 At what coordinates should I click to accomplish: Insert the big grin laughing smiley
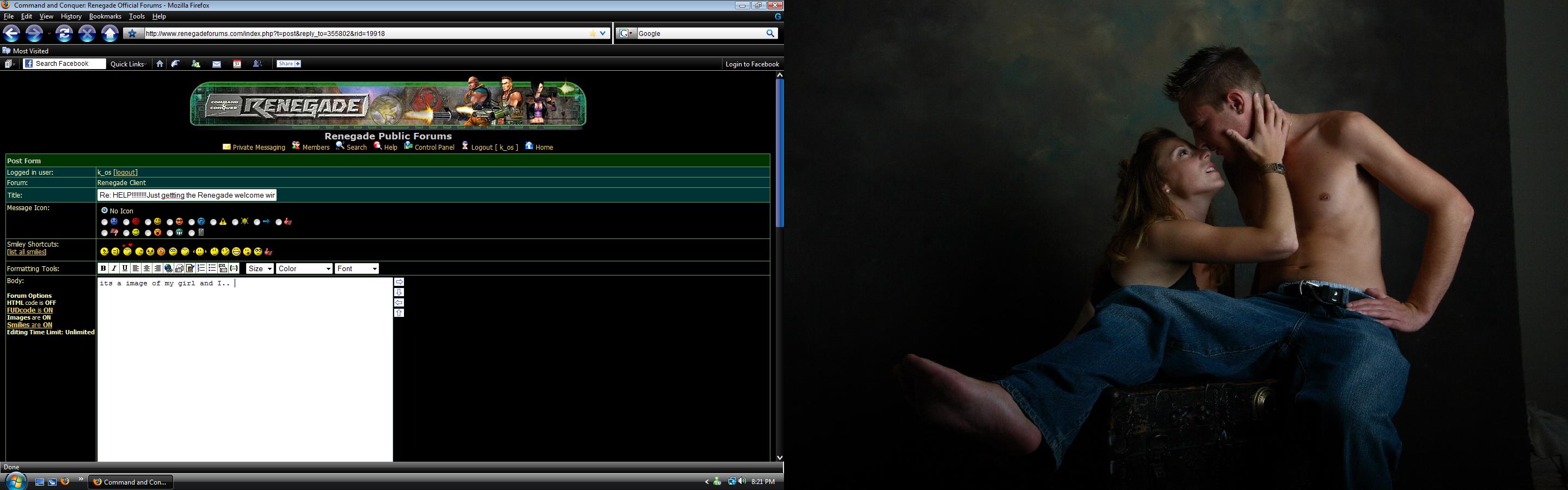(x=236, y=252)
